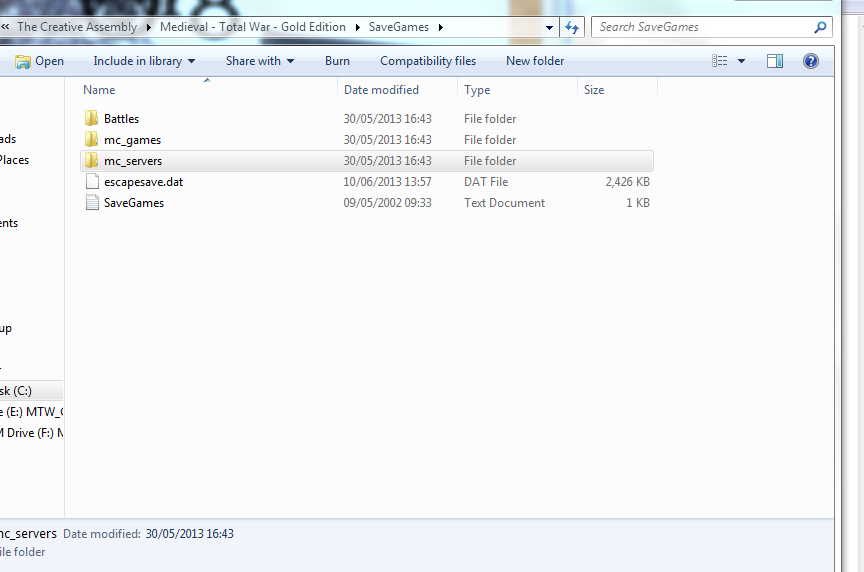
Task: Click Compatibility files button
Action: coord(428,61)
